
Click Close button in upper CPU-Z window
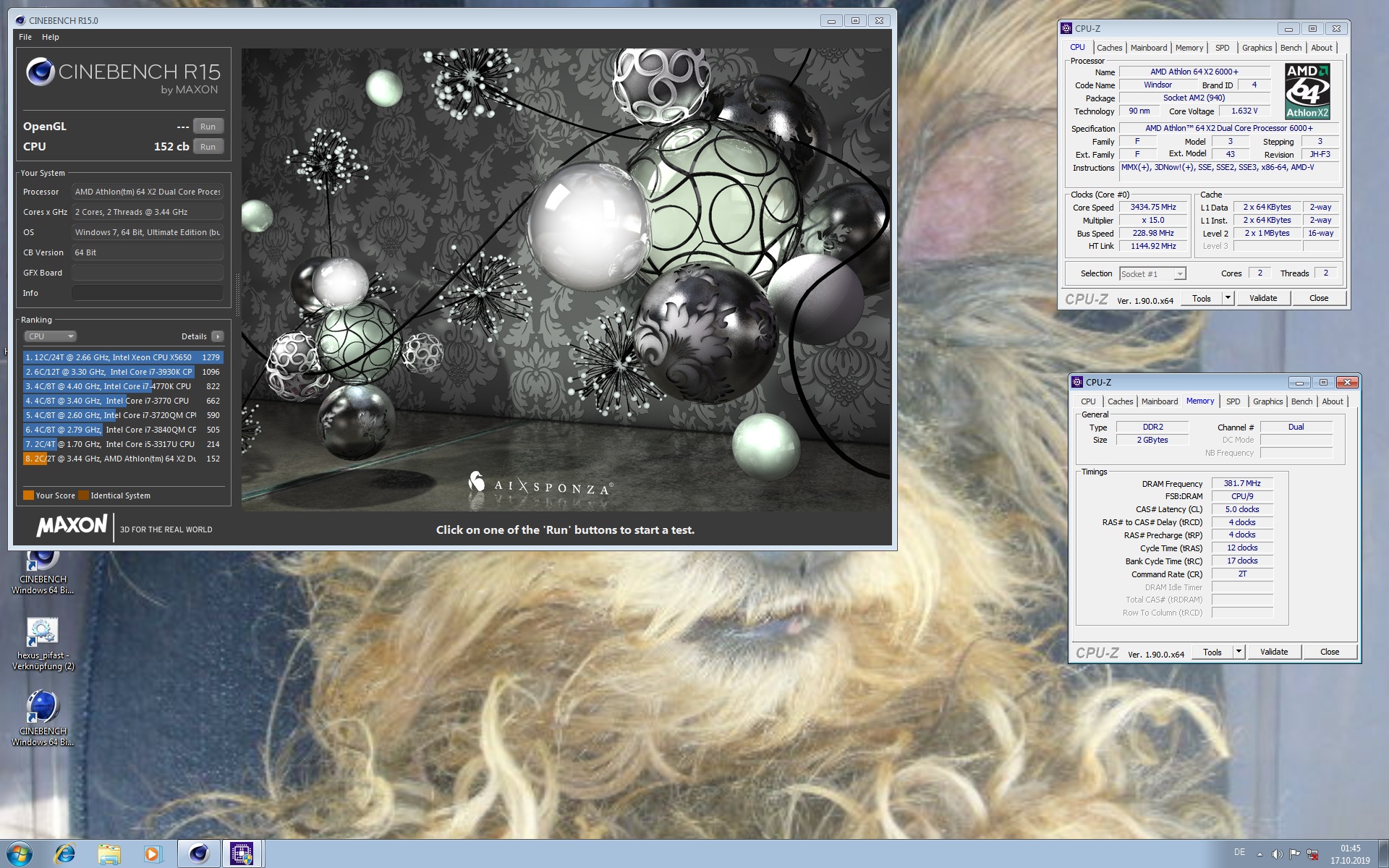[x=1319, y=298]
